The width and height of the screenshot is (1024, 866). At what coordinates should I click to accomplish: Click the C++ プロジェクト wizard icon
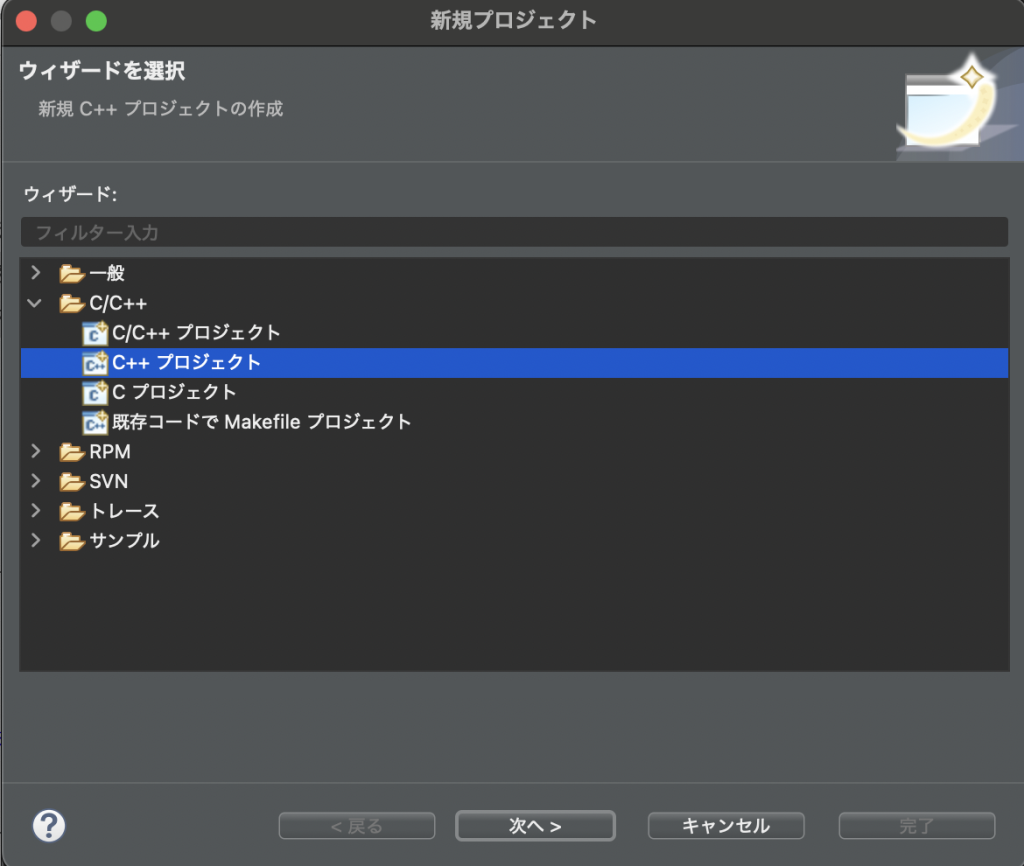[95, 363]
